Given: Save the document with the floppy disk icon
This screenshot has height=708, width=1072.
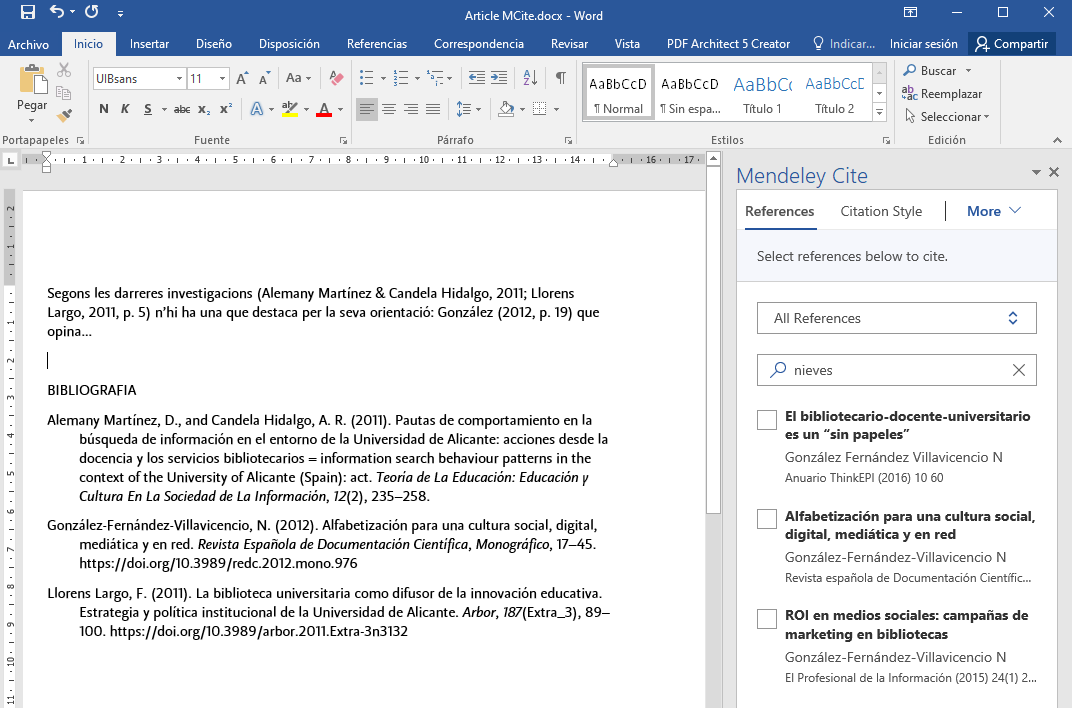Looking at the screenshot, I should (x=28, y=12).
